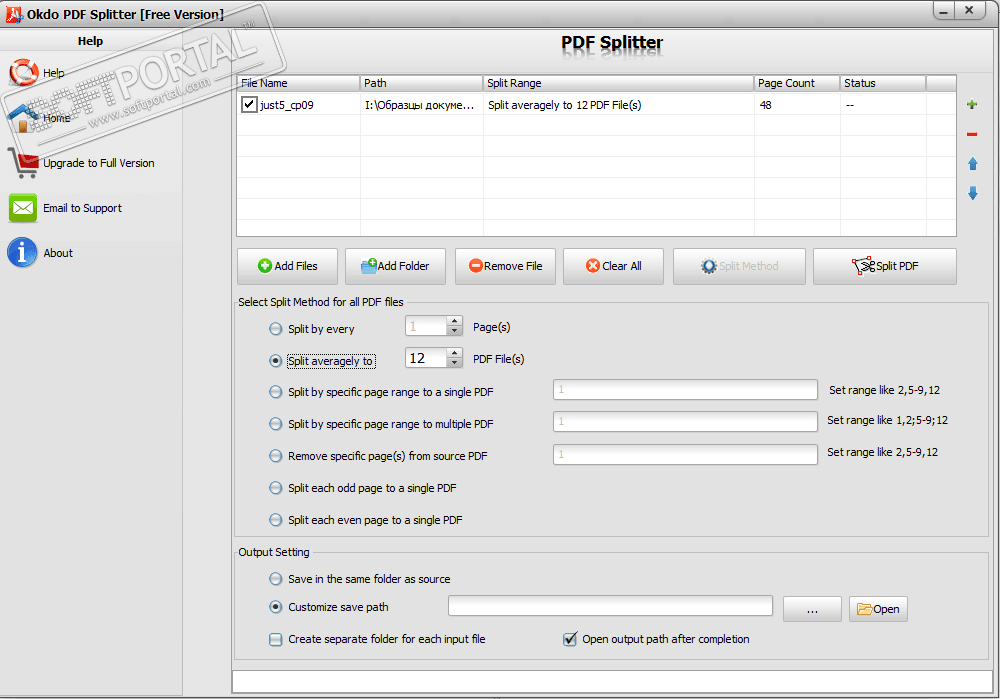Click the PDF File(s) number field showing 12
The width and height of the screenshot is (1000, 699).
(x=426, y=358)
